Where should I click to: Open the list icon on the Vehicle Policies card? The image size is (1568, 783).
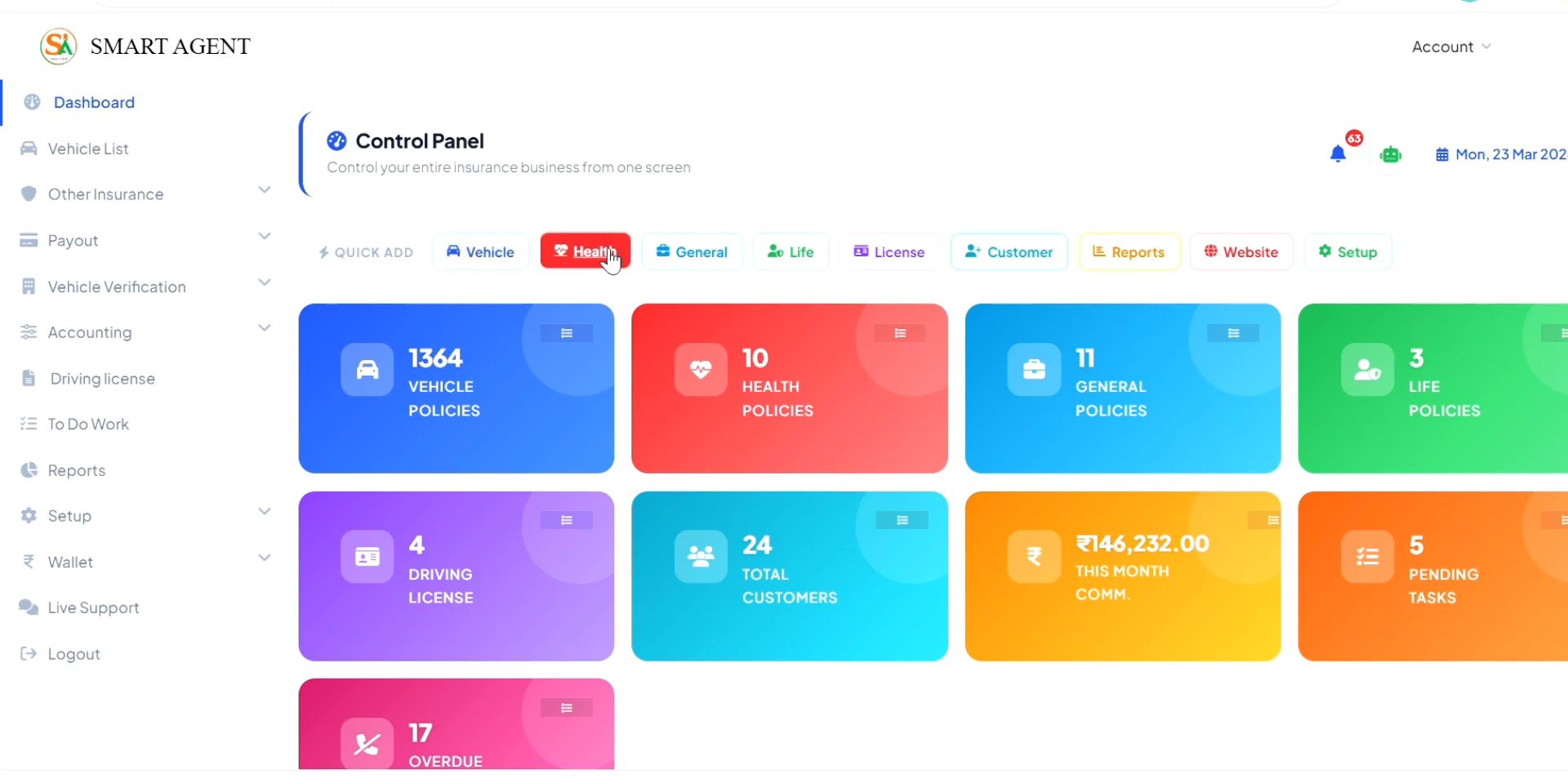pos(566,332)
